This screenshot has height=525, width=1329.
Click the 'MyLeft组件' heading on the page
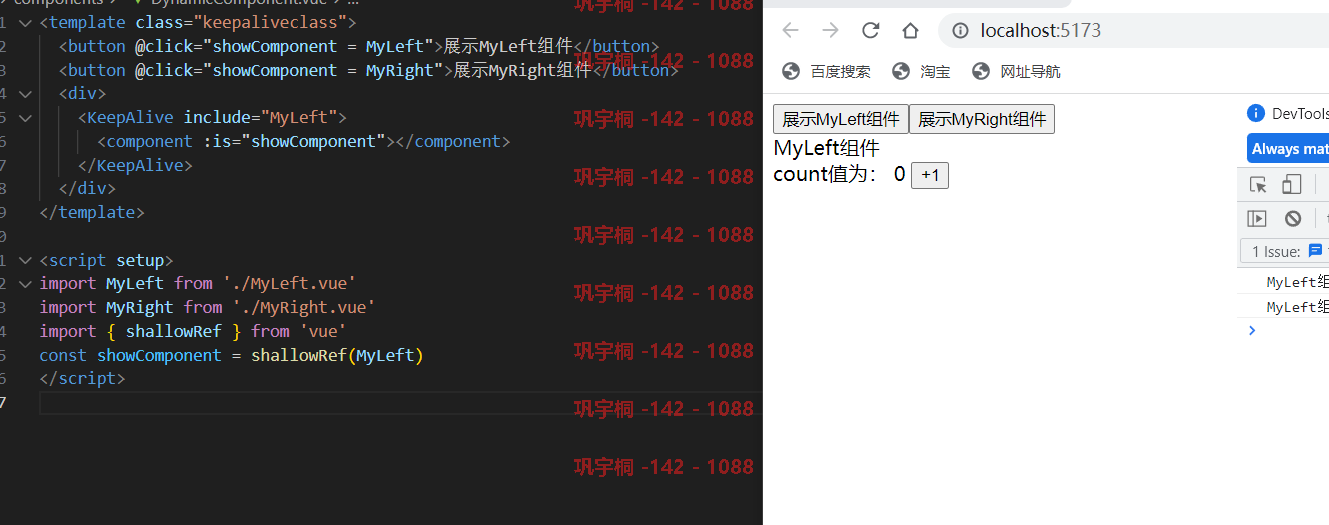[x=827, y=148]
